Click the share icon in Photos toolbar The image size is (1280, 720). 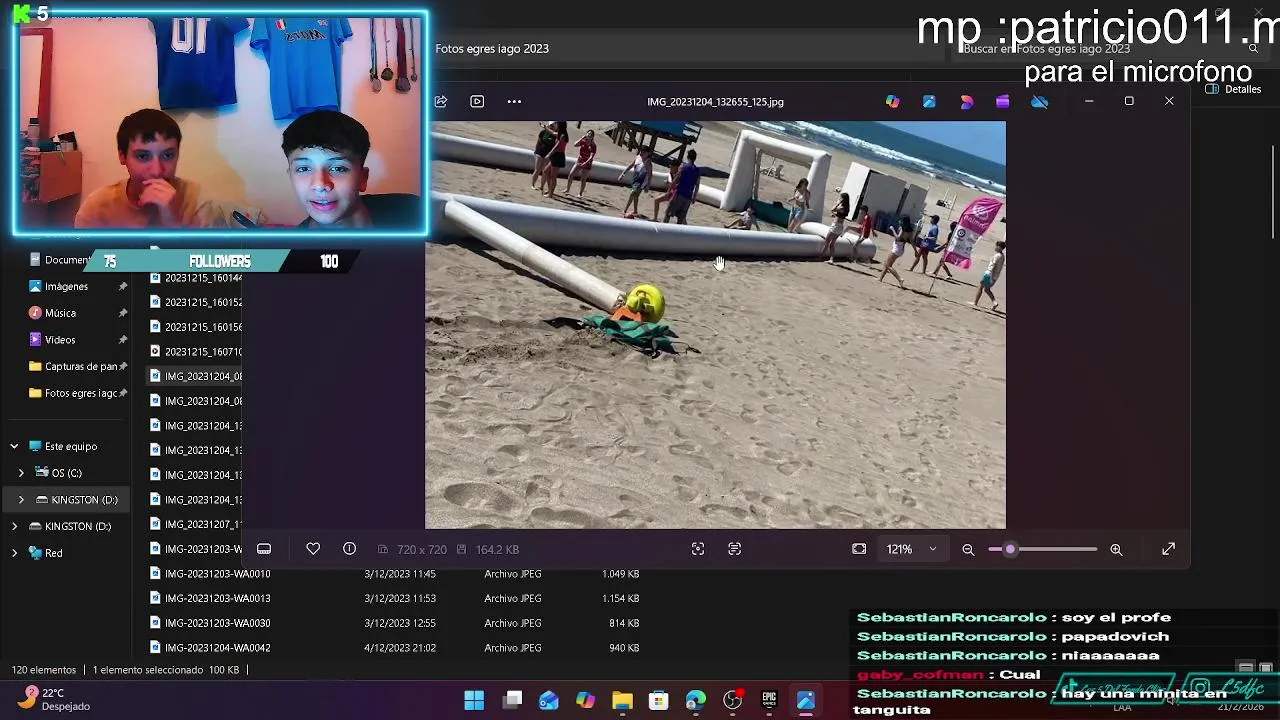coord(440,101)
